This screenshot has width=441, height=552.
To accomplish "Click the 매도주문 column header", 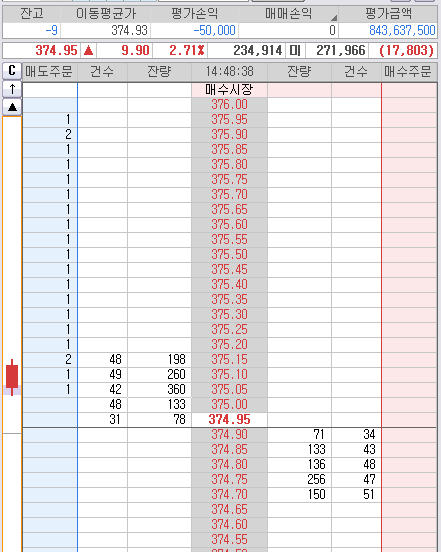I will (x=49, y=71).
